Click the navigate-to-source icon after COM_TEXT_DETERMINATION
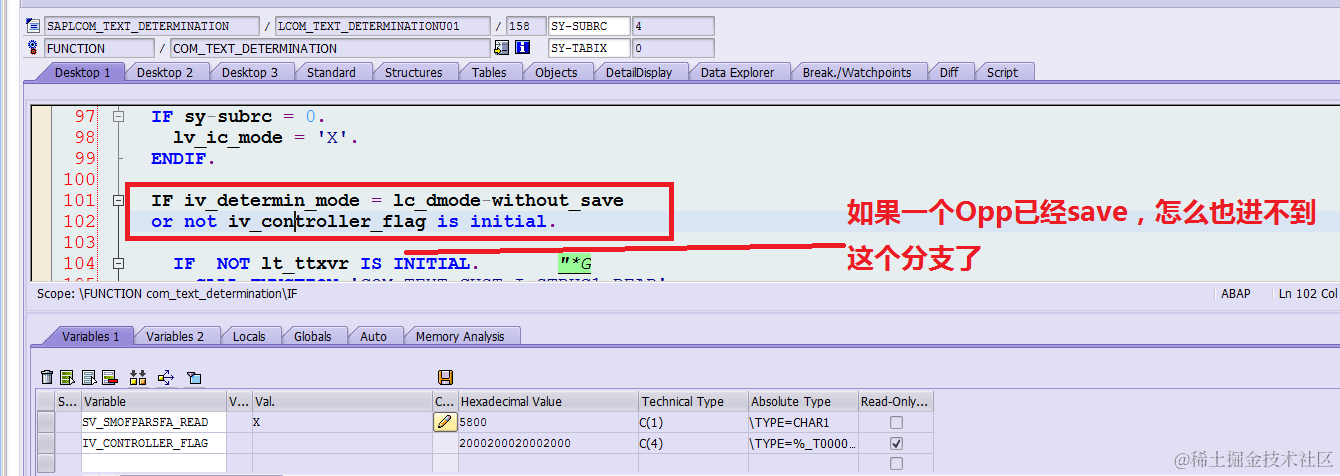1340x476 pixels. point(501,48)
